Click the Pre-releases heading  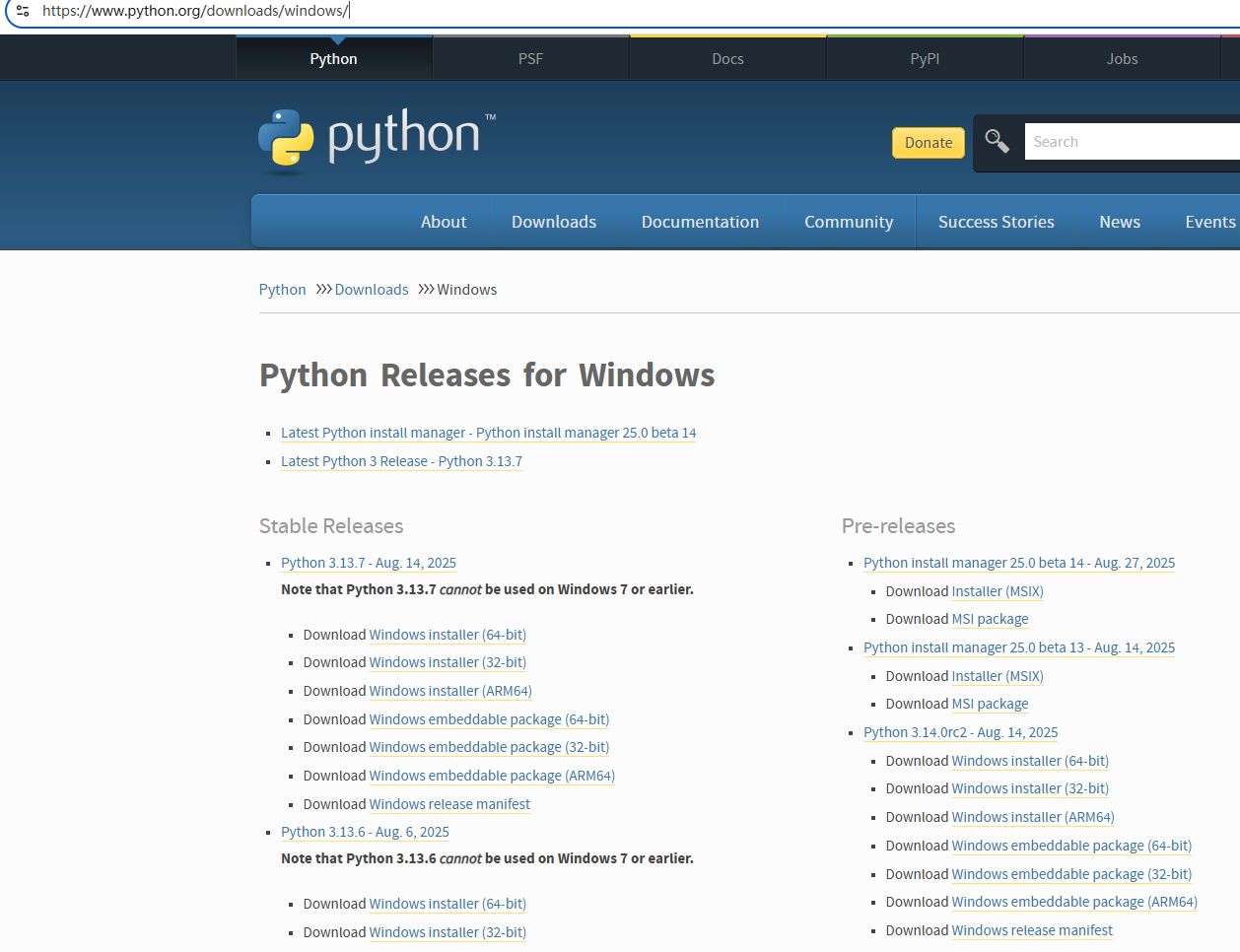click(x=899, y=526)
